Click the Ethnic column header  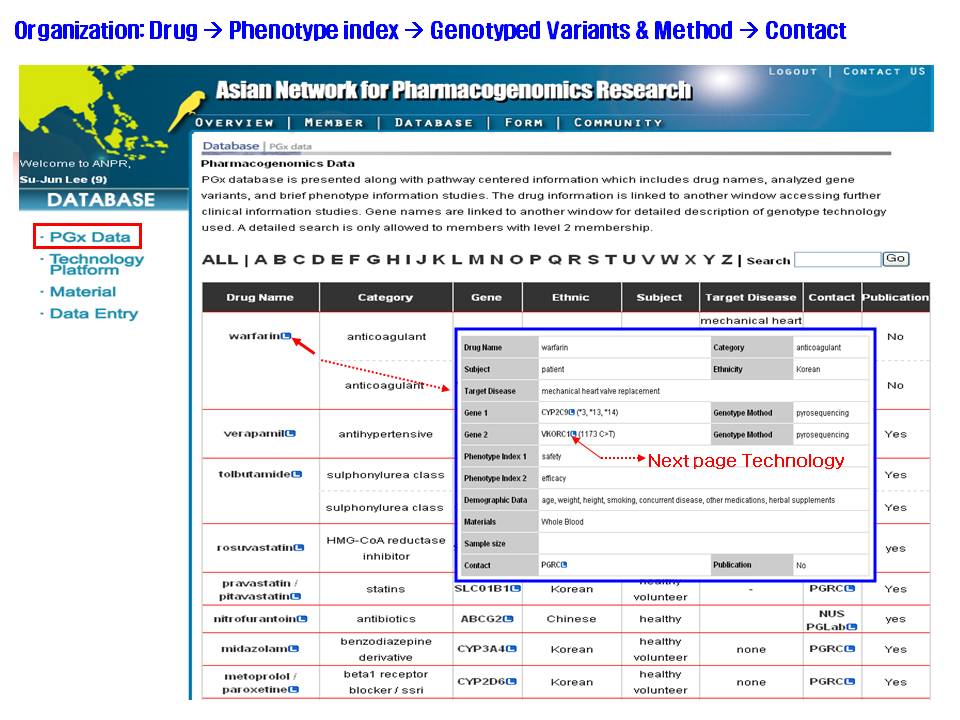pyautogui.click(x=571, y=298)
